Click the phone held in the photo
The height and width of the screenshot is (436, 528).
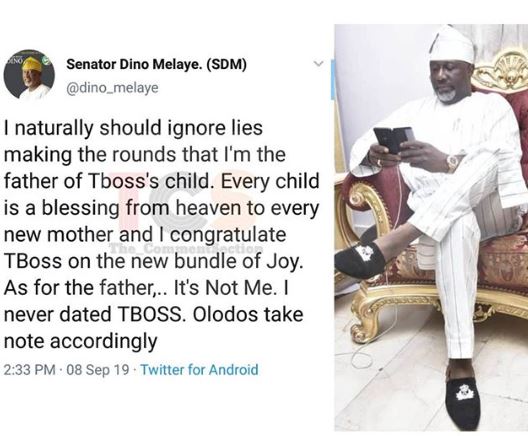tap(393, 140)
